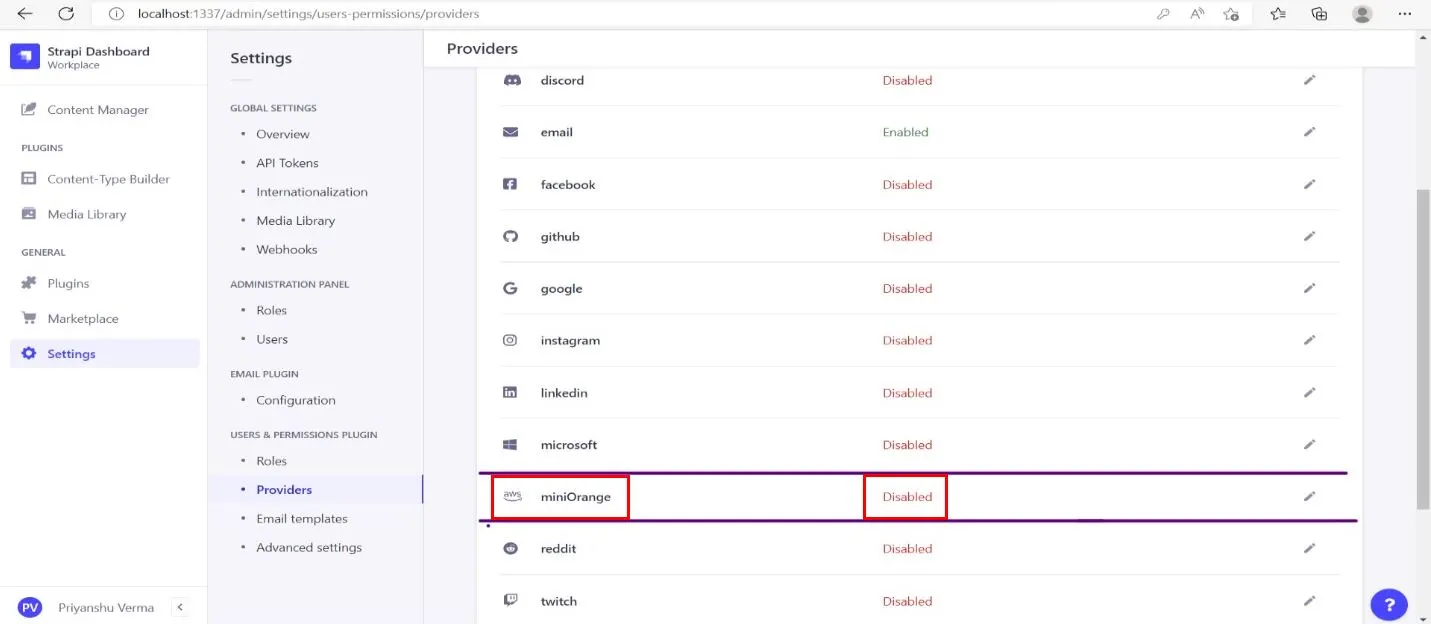
Task: Click the Disabled status of miniOrange
Action: 907,497
